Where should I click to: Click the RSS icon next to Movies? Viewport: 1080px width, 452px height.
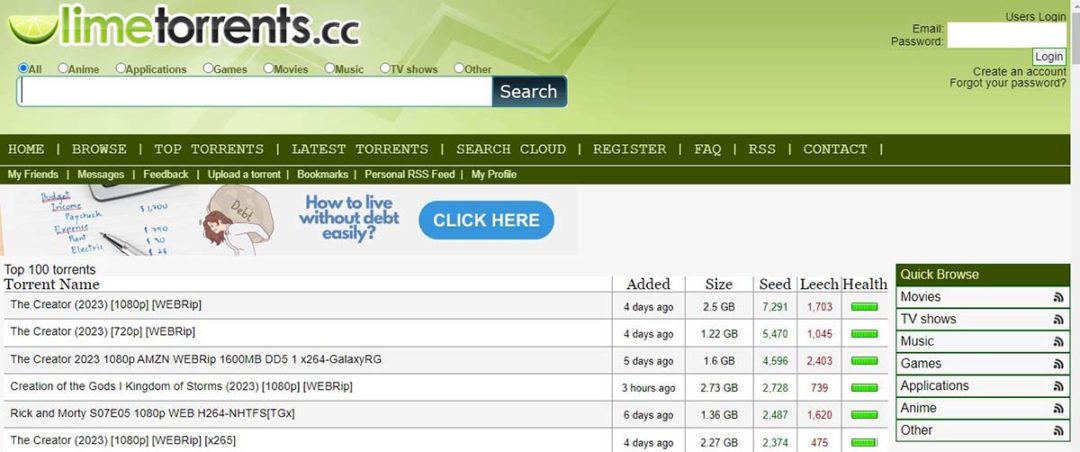tap(1058, 298)
